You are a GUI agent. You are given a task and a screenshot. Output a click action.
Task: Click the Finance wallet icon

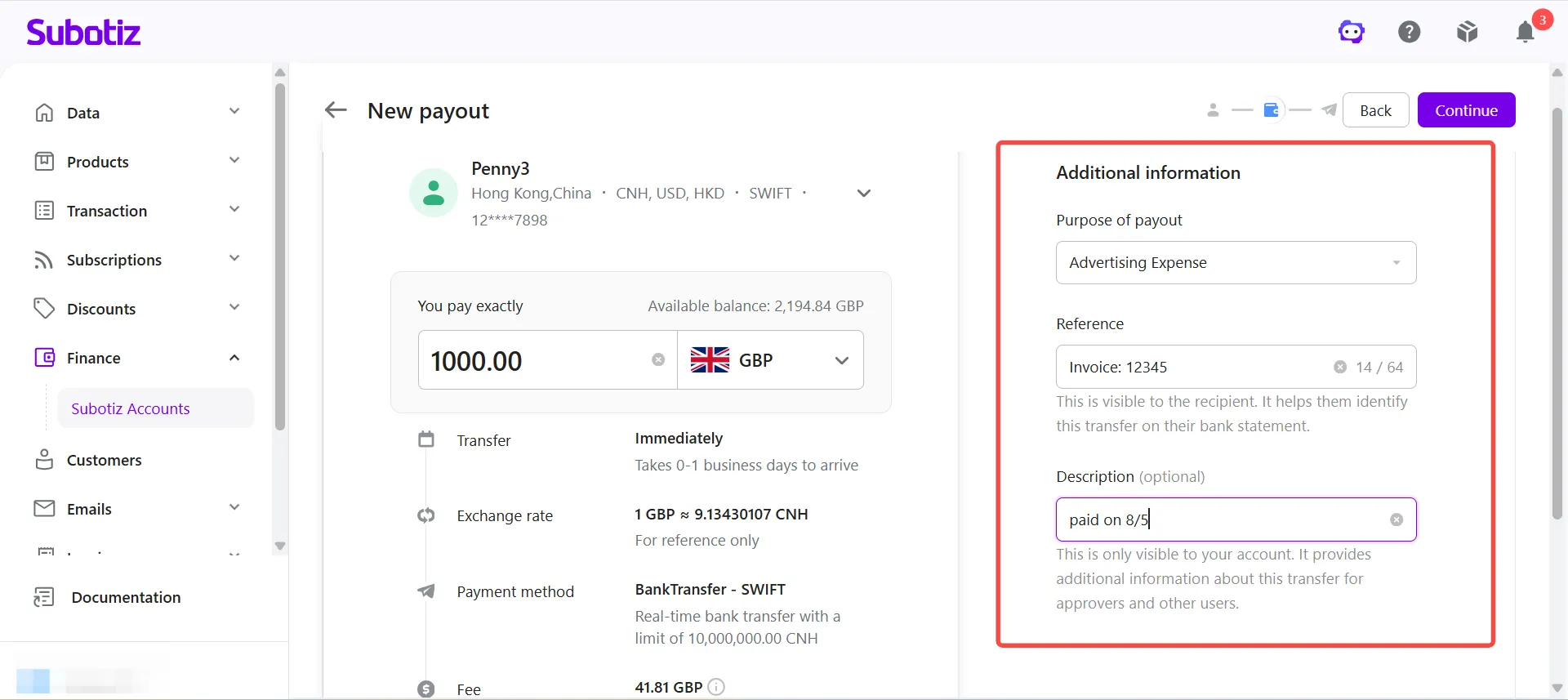pyautogui.click(x=44, y=358)
